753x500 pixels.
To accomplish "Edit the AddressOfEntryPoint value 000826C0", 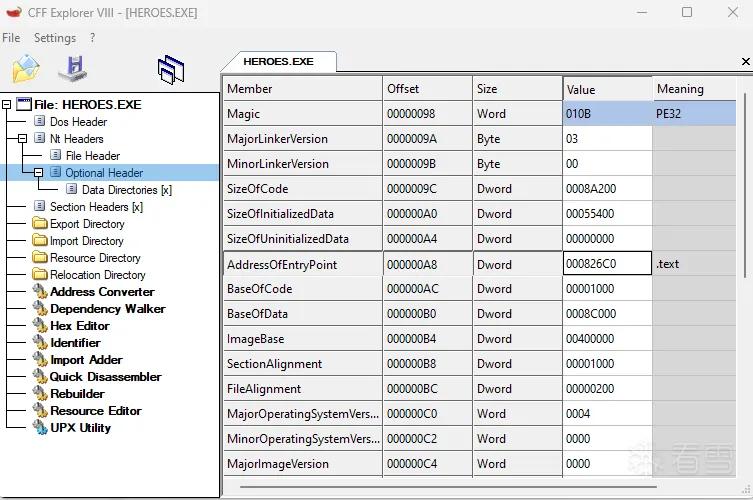I will click(x=607, y=264).
